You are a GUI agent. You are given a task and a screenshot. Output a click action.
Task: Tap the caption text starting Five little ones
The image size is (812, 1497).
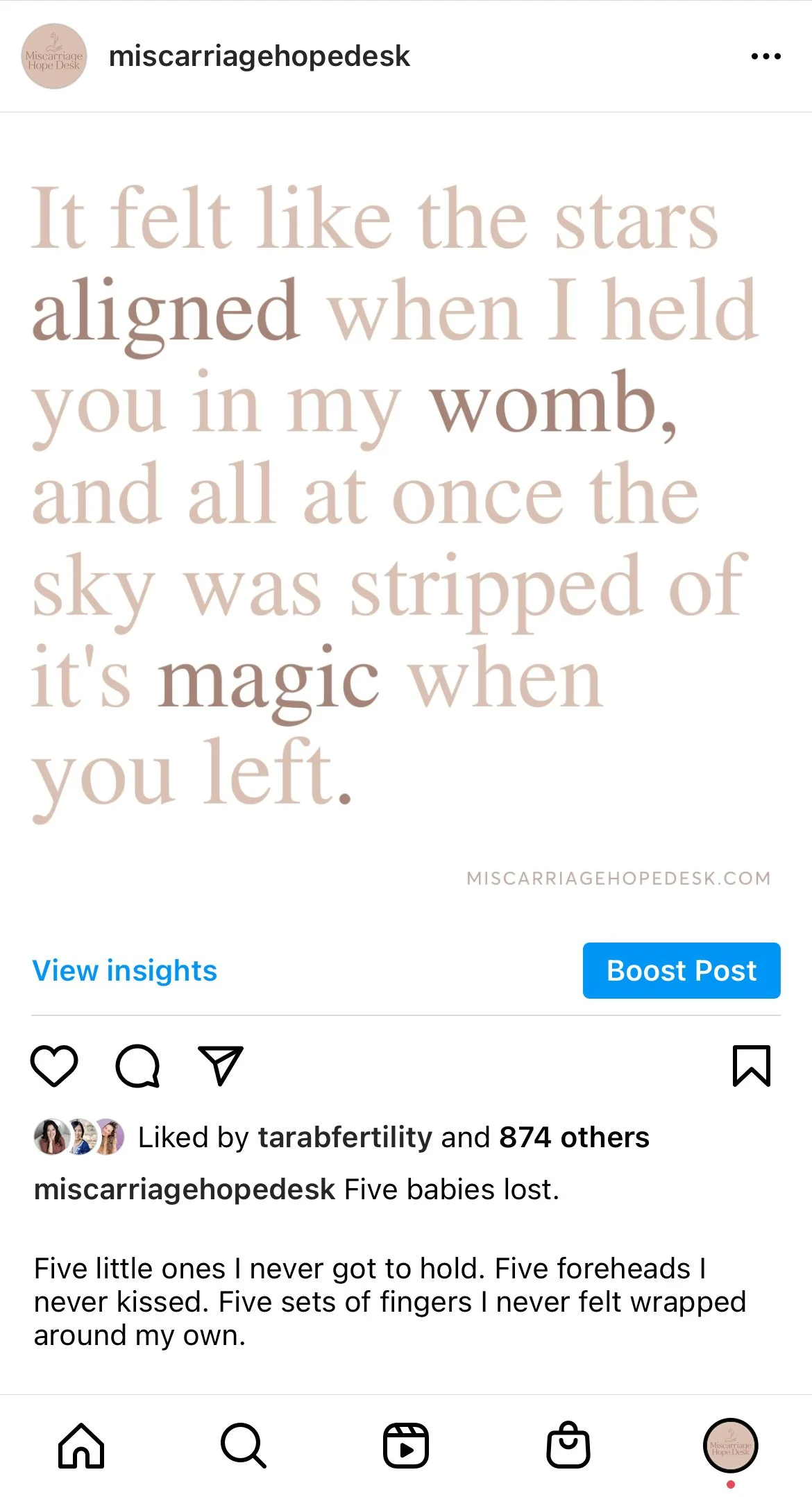pos(389,1302)
